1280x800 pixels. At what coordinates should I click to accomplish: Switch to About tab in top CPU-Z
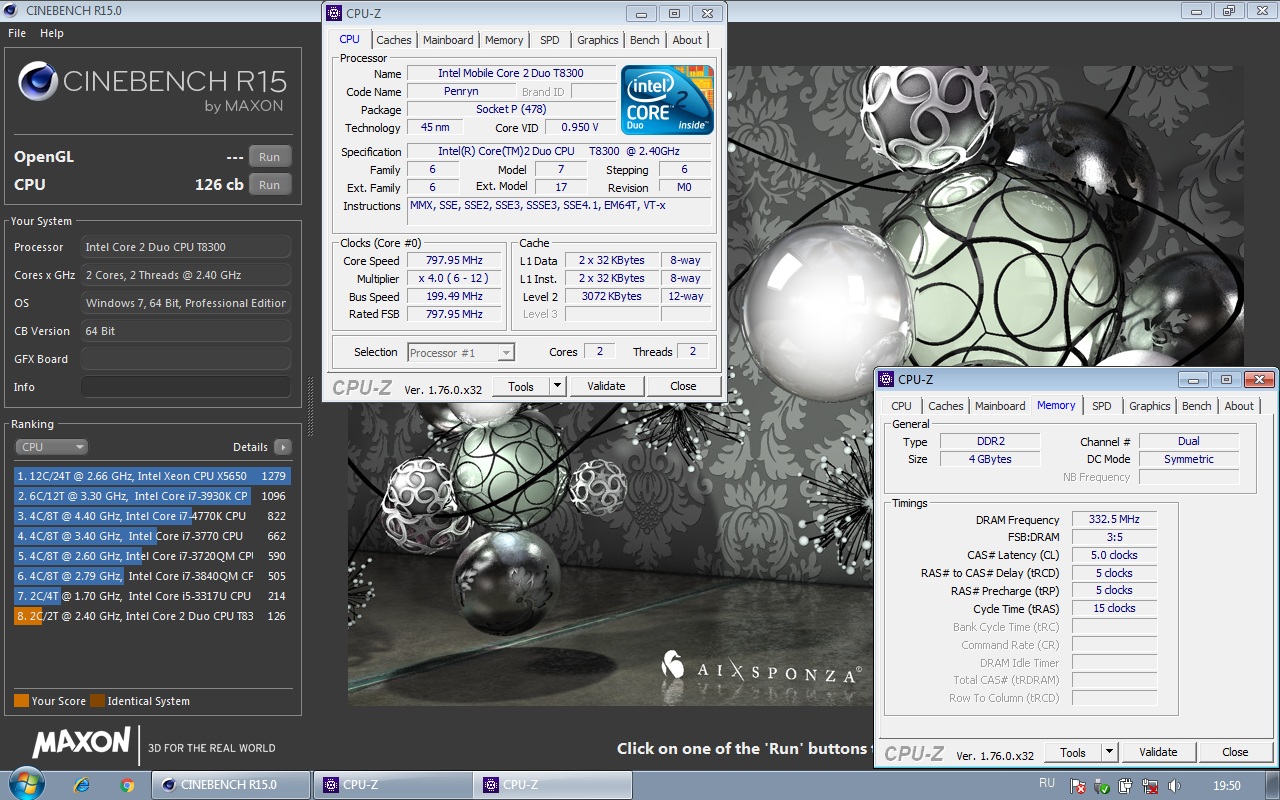(x=687, y=40)
